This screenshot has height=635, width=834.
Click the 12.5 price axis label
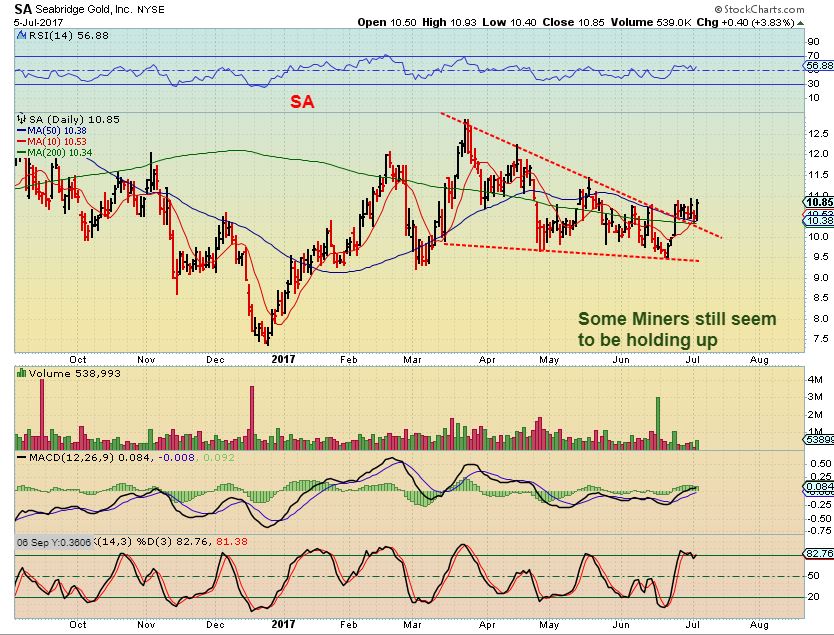click(818, 133)
